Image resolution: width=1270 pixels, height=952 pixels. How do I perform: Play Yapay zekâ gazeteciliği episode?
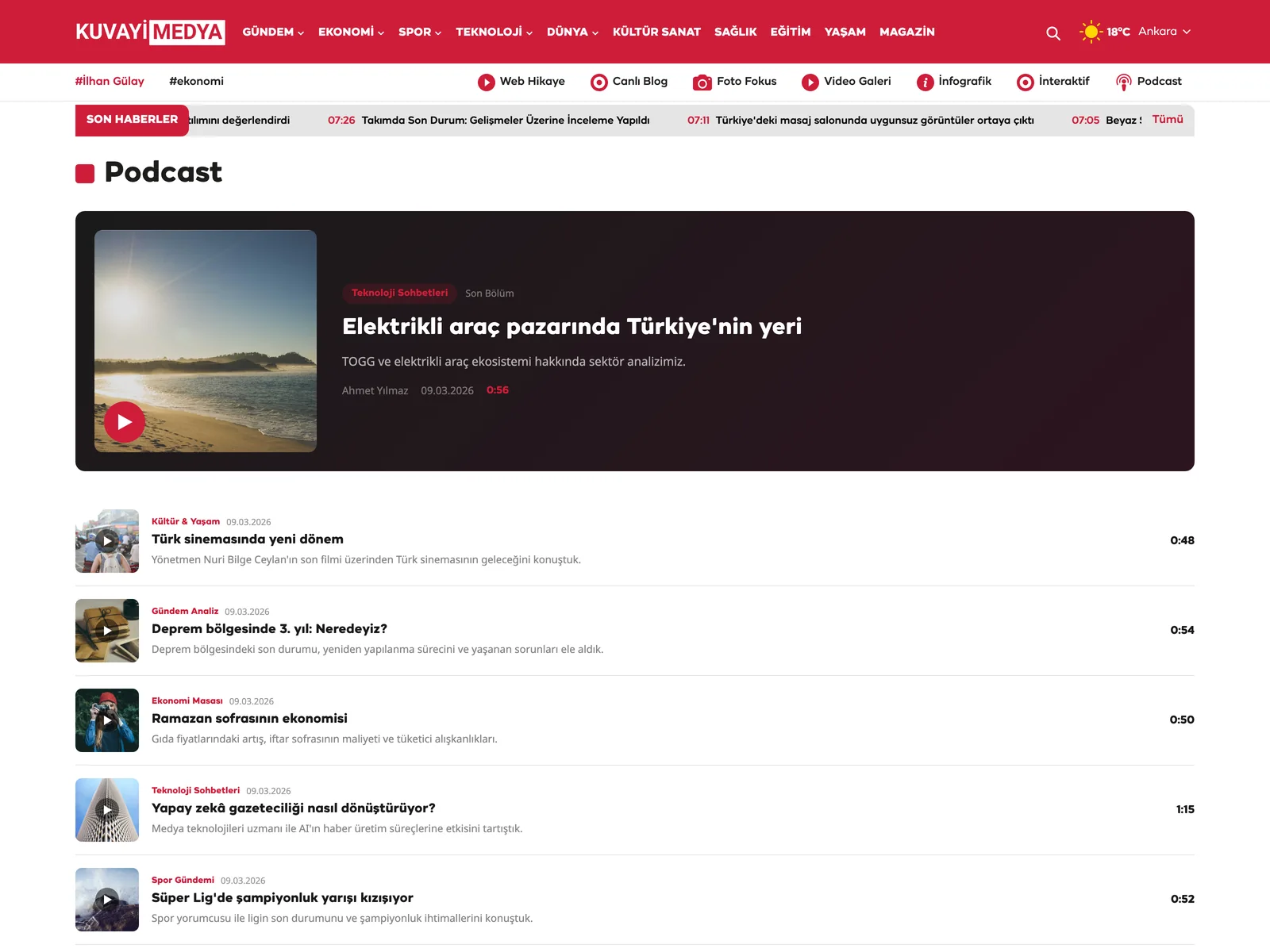pos(107,810)
